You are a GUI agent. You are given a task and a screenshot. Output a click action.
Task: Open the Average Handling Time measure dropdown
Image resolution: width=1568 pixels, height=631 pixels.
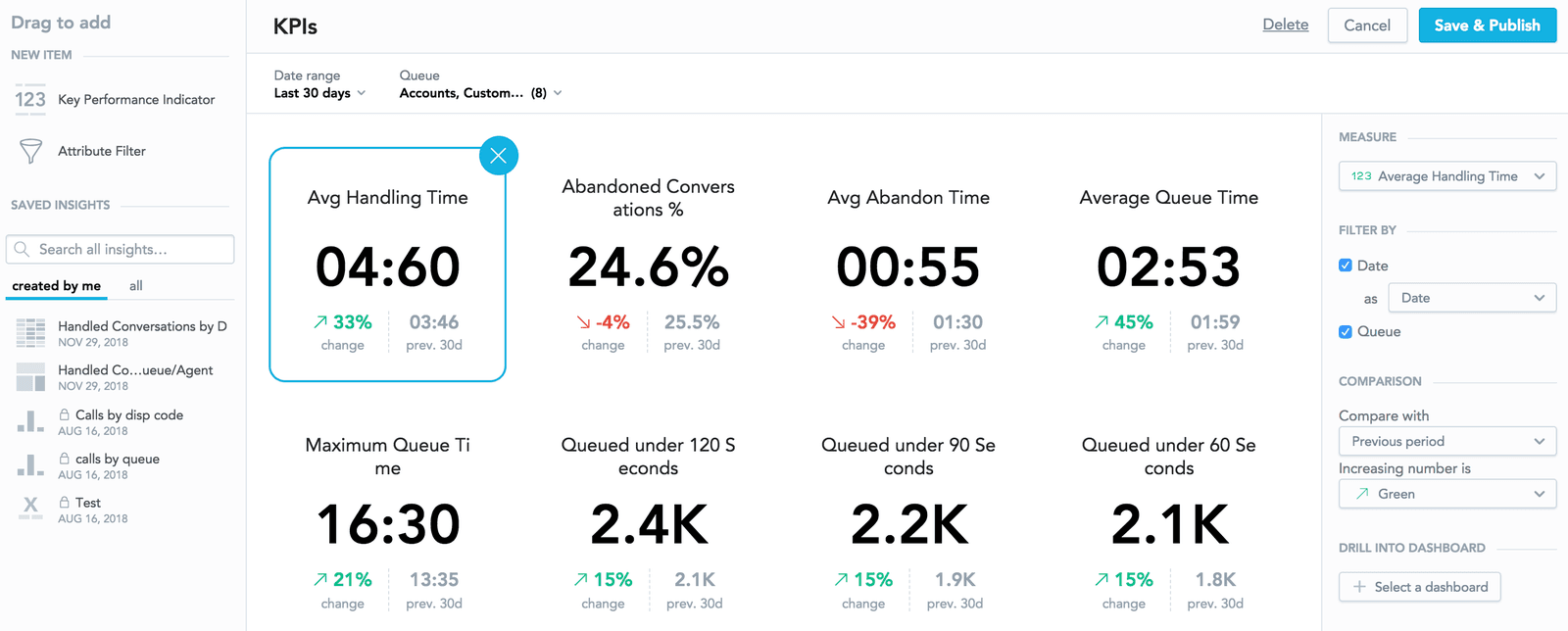pos(1446,176)
